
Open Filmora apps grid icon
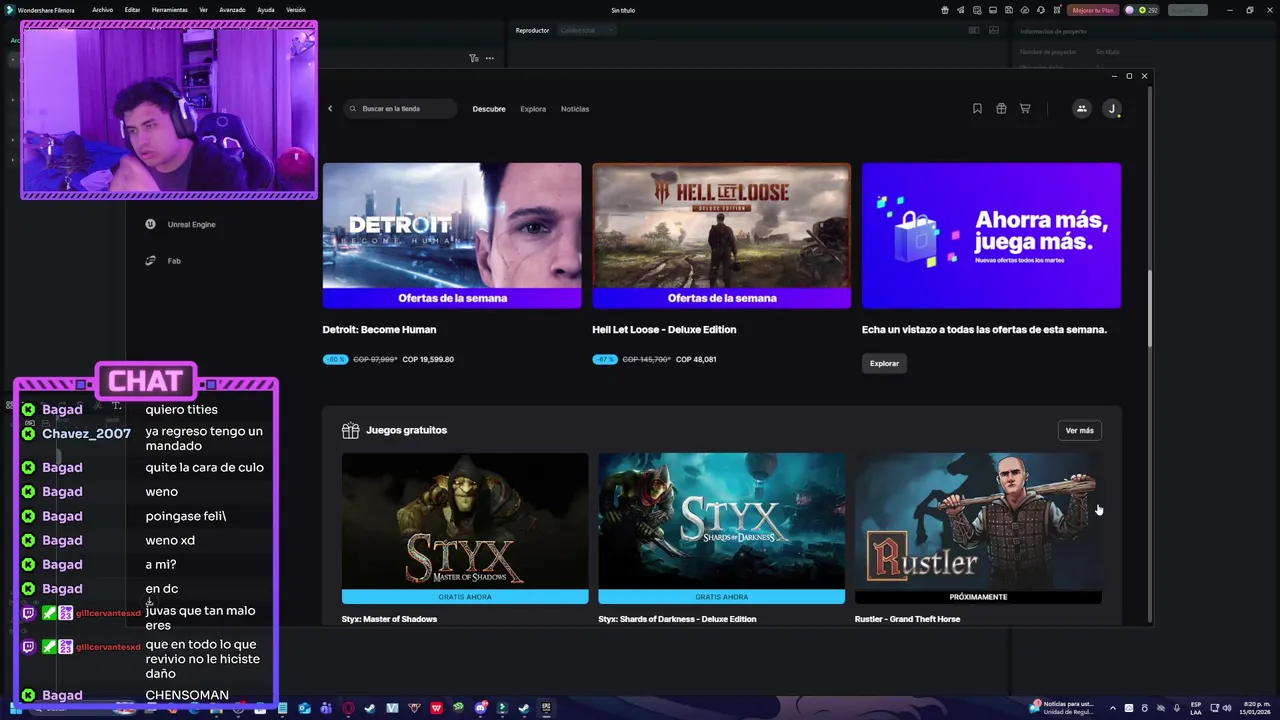(x=1057, y=10)
